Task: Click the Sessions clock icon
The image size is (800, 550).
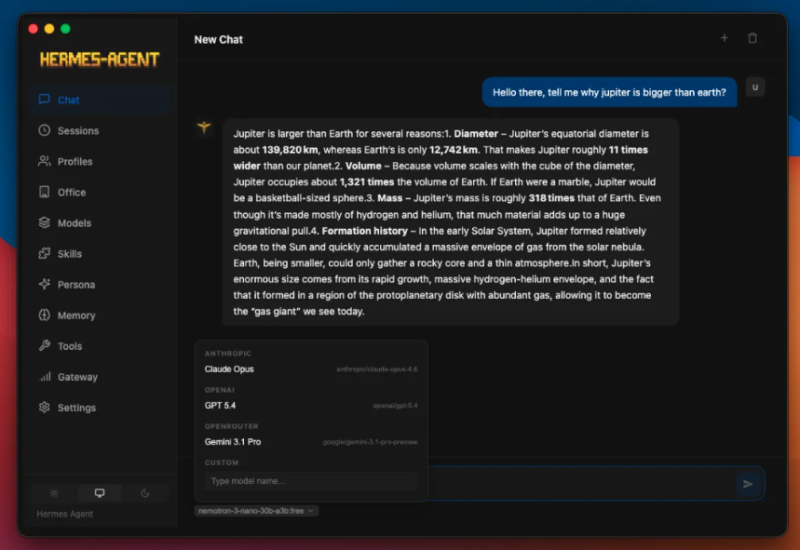Action: tap(44, 131)
